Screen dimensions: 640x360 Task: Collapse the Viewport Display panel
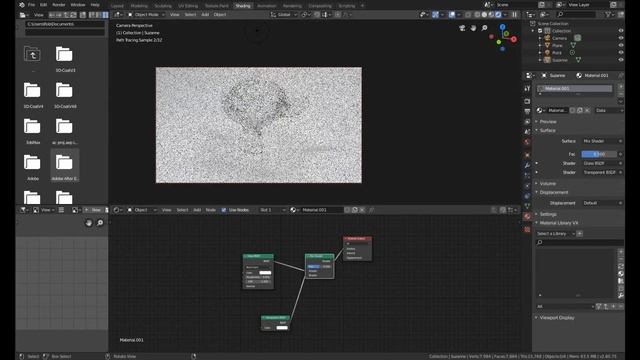(x=557, y=318)
